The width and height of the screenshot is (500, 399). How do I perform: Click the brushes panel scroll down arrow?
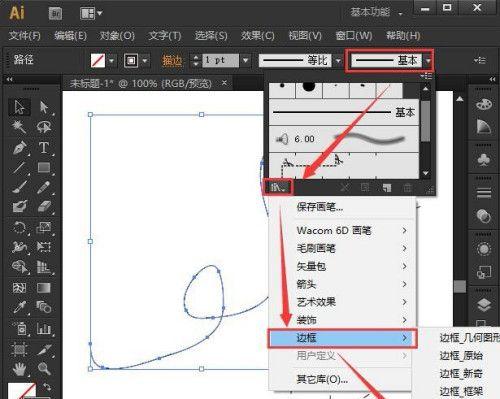(425, 173)
